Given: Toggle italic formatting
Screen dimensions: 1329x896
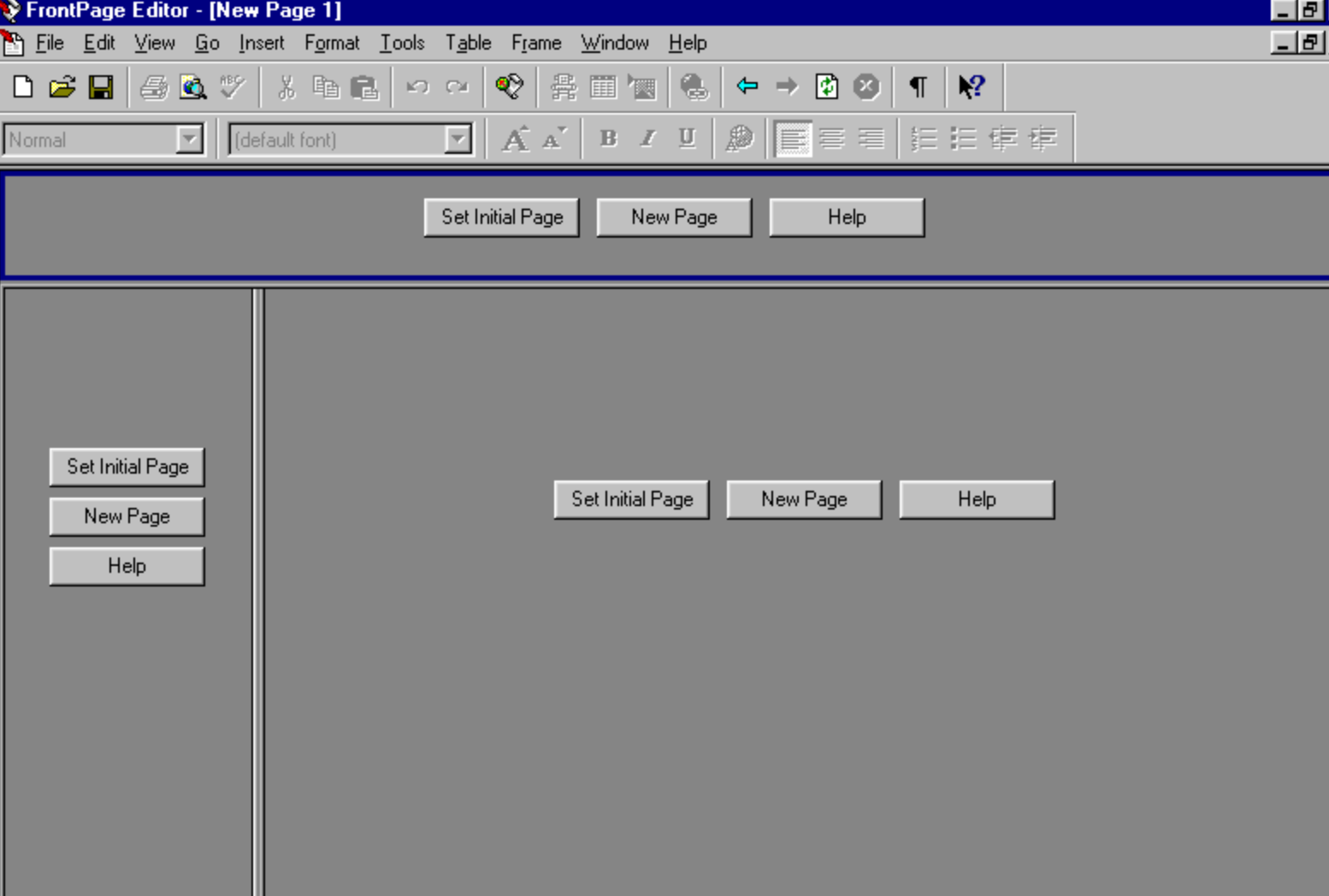Looking at the screenshot, I should 647,139.
